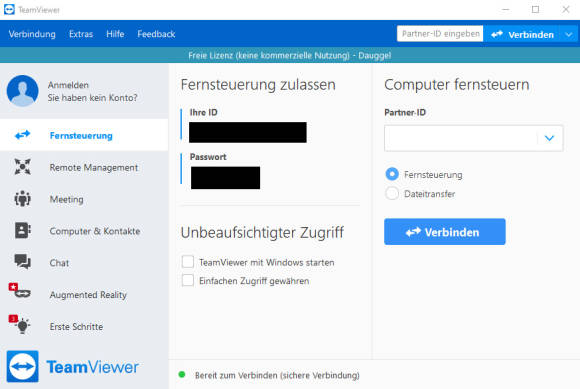Open the Chat sidebar tab
The height and width of the screenshot is (389, 580).
click(x=84, y=263)
